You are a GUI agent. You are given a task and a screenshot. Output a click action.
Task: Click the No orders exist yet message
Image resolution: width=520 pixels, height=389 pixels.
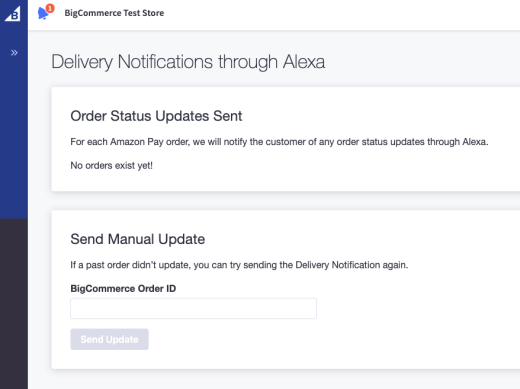click(x=111, y=165)
